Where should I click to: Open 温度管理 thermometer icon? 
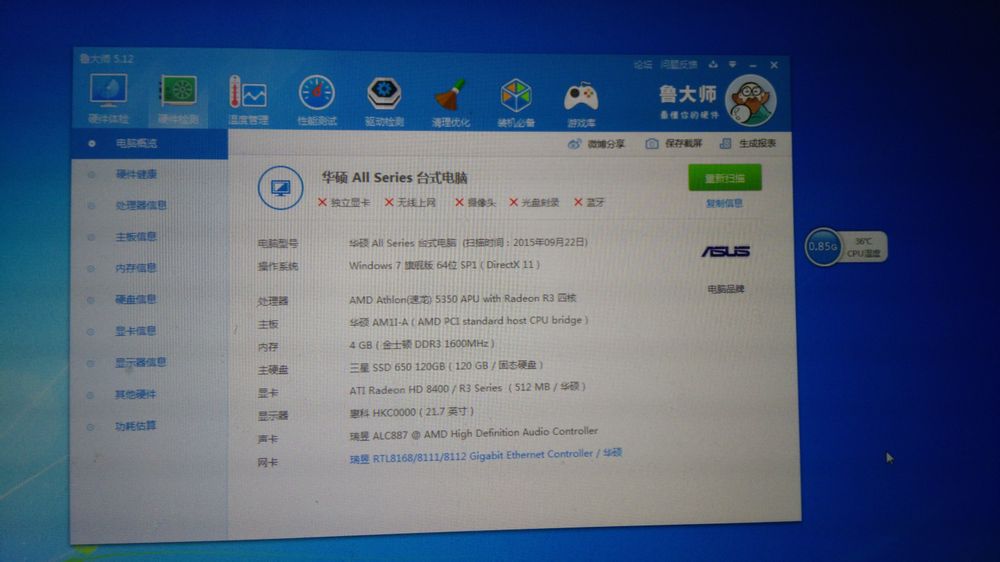[x=247, y=92]
